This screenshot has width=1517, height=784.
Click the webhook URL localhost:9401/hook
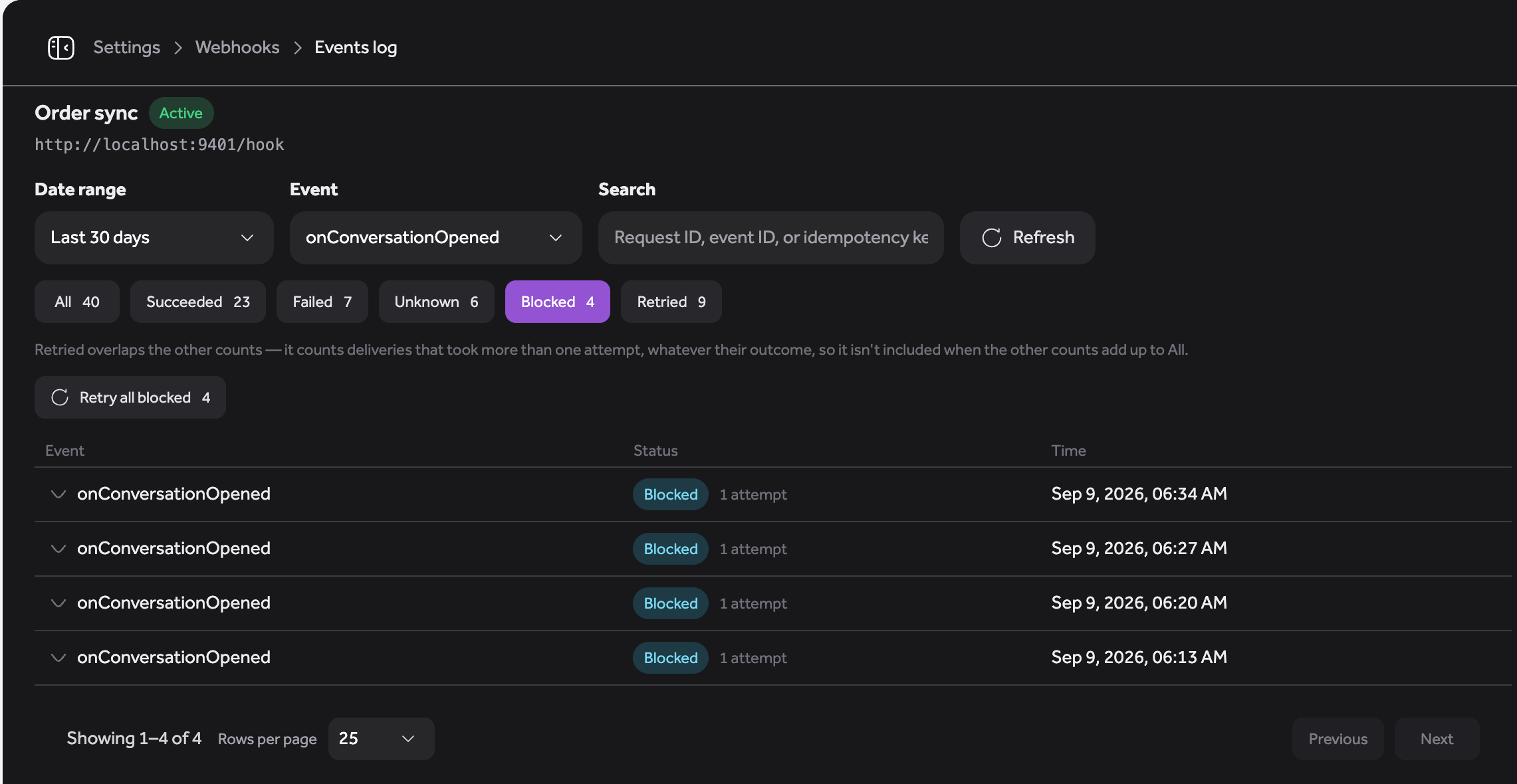pyautogui.click(x=160, y=145)
